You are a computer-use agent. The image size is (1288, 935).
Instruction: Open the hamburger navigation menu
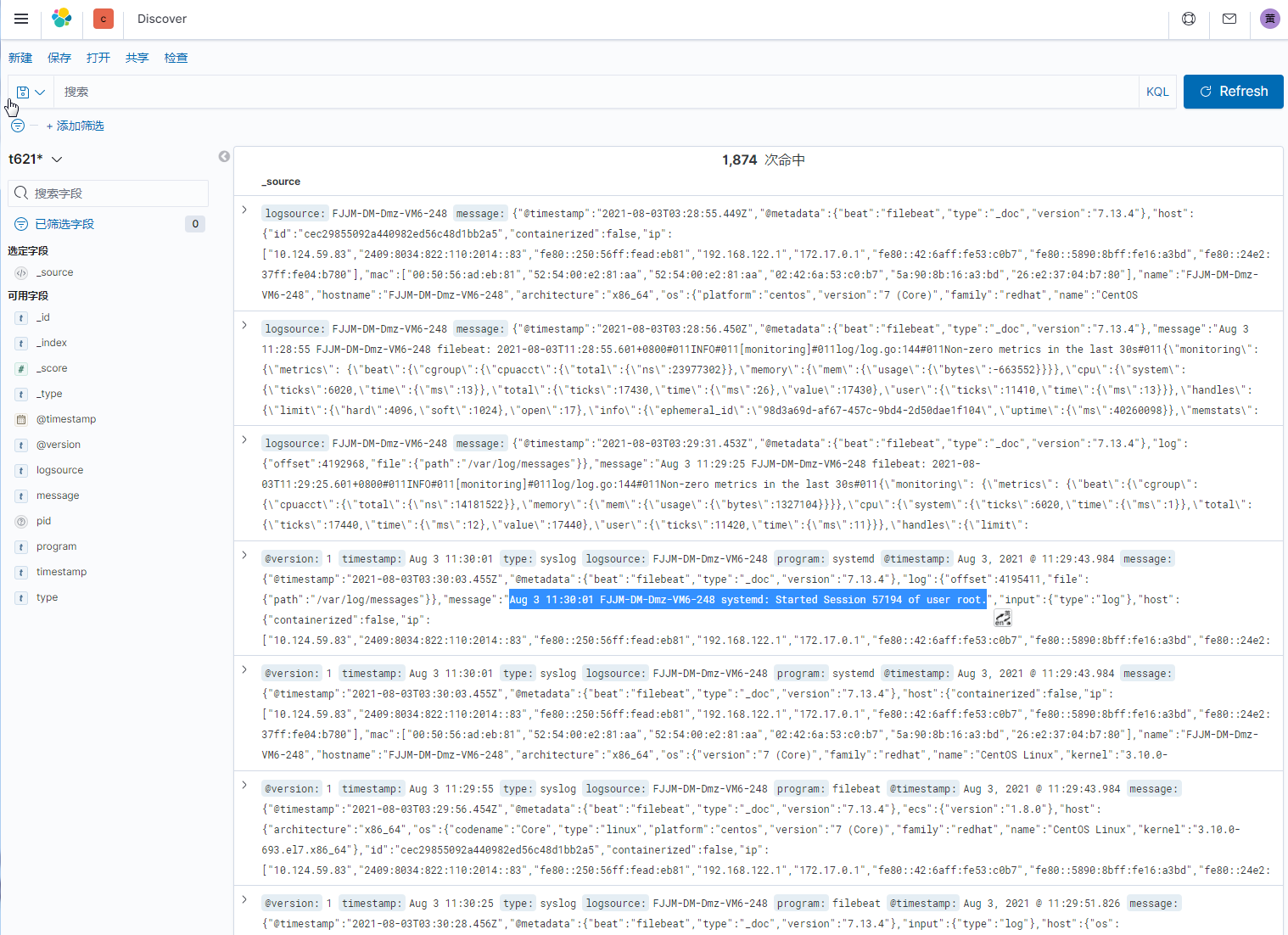[x=21, y=19]
